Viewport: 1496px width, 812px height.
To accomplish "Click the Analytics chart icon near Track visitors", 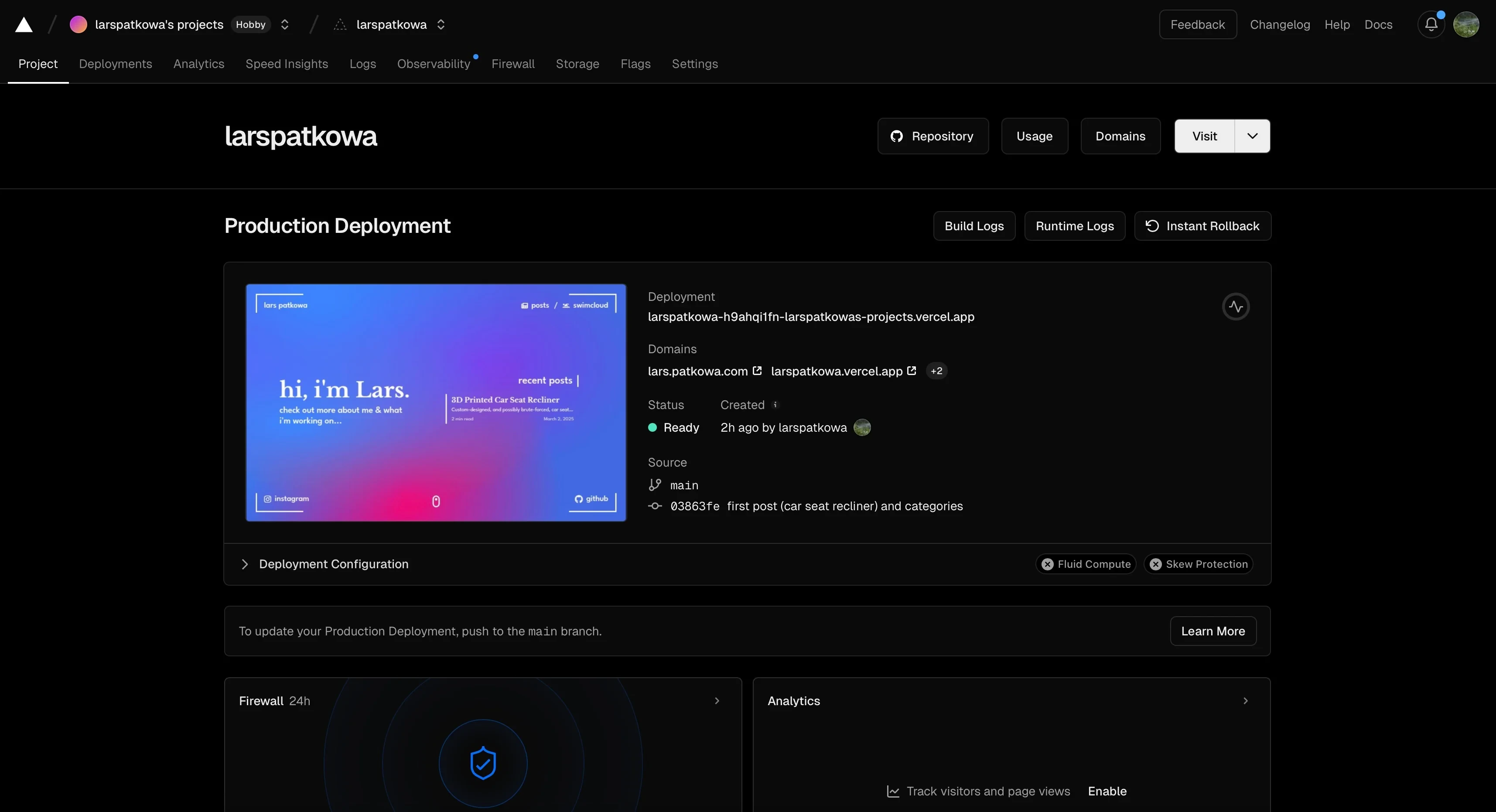I will (x=893, y=791).
